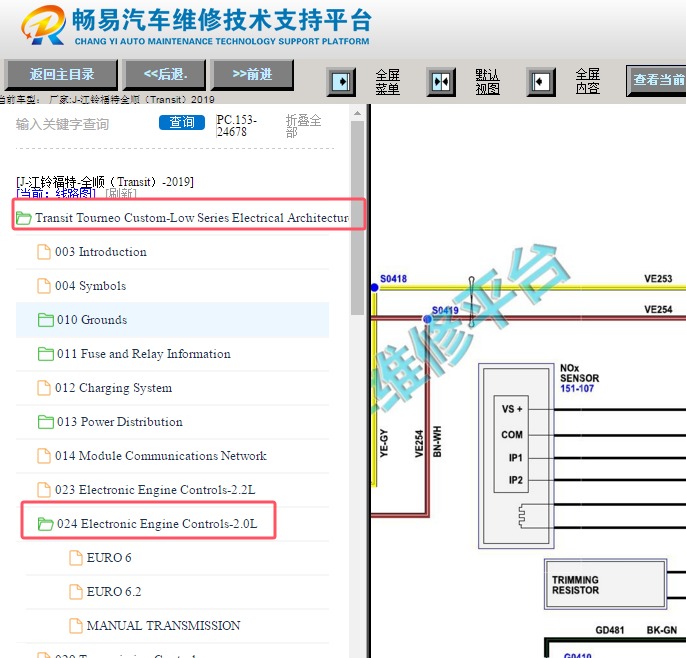Image resolution: width=686 pixels, height=658 pixels.
Task: Click 折叠全部 to collapse all
Action: 303,126
